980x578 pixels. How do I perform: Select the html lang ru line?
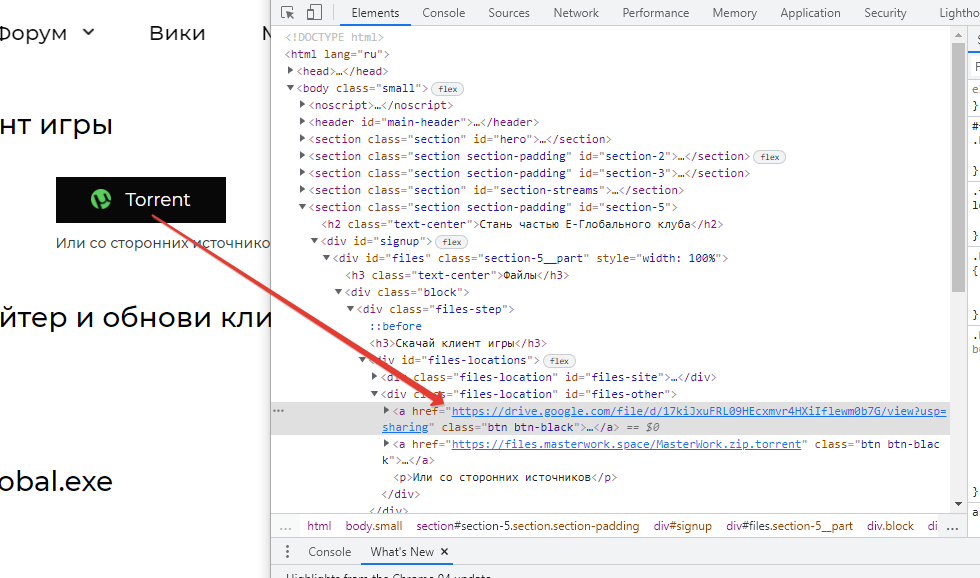pos(337,54)
